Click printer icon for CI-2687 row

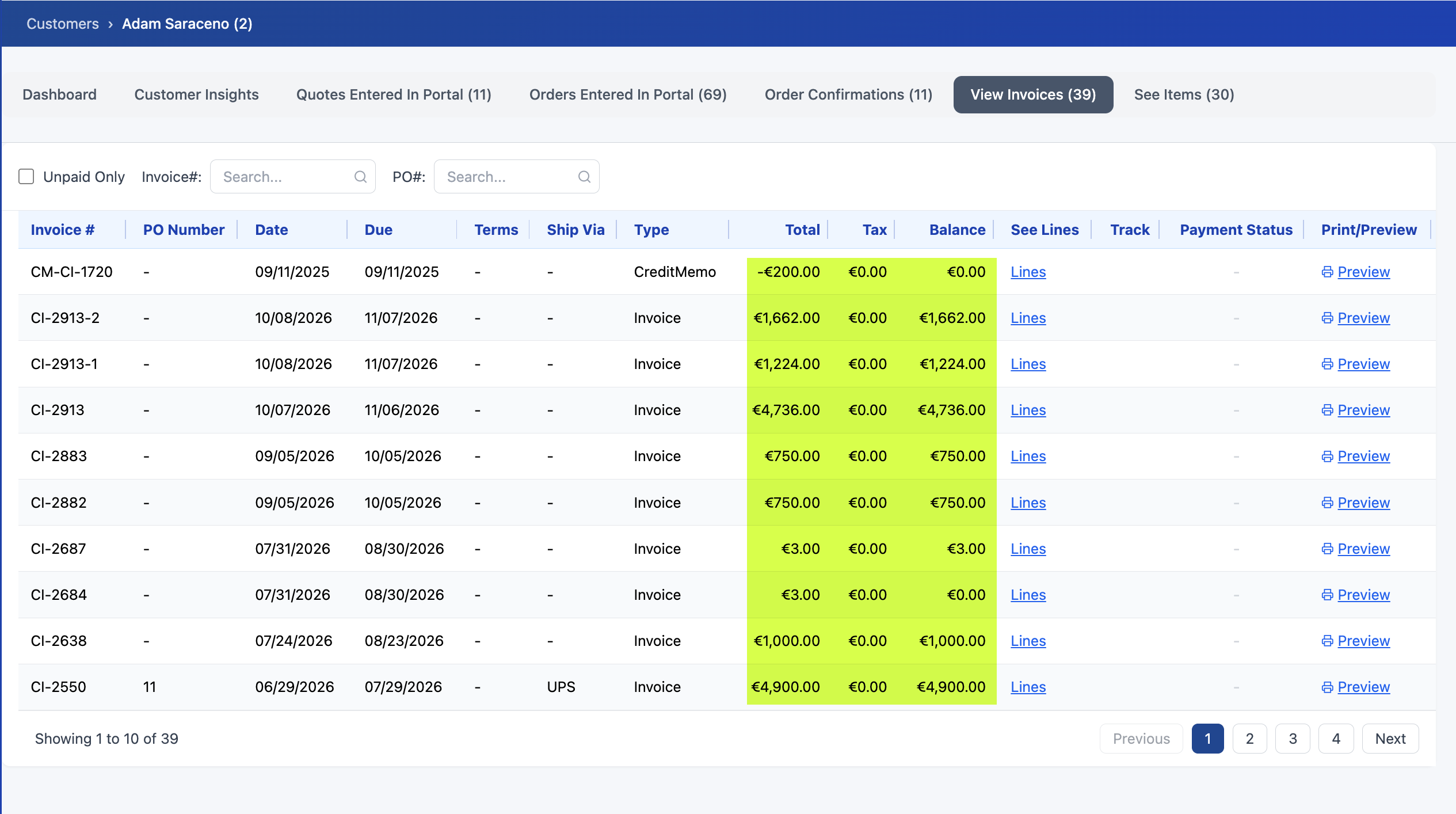click(x=1327, y=549)
